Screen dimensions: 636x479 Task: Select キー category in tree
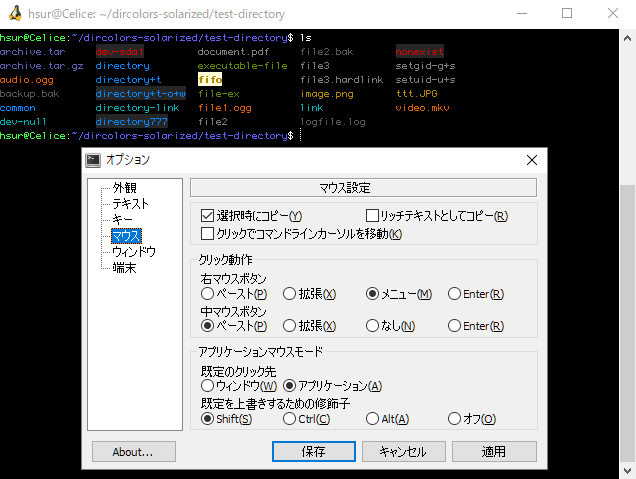pyautogui.click(x=122, y=219)
